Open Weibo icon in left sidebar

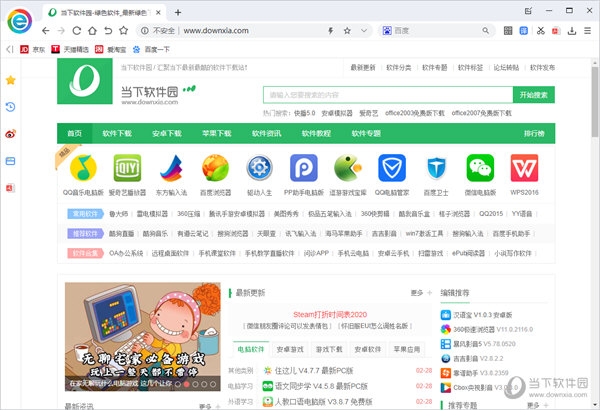click(x=11, y=134)
